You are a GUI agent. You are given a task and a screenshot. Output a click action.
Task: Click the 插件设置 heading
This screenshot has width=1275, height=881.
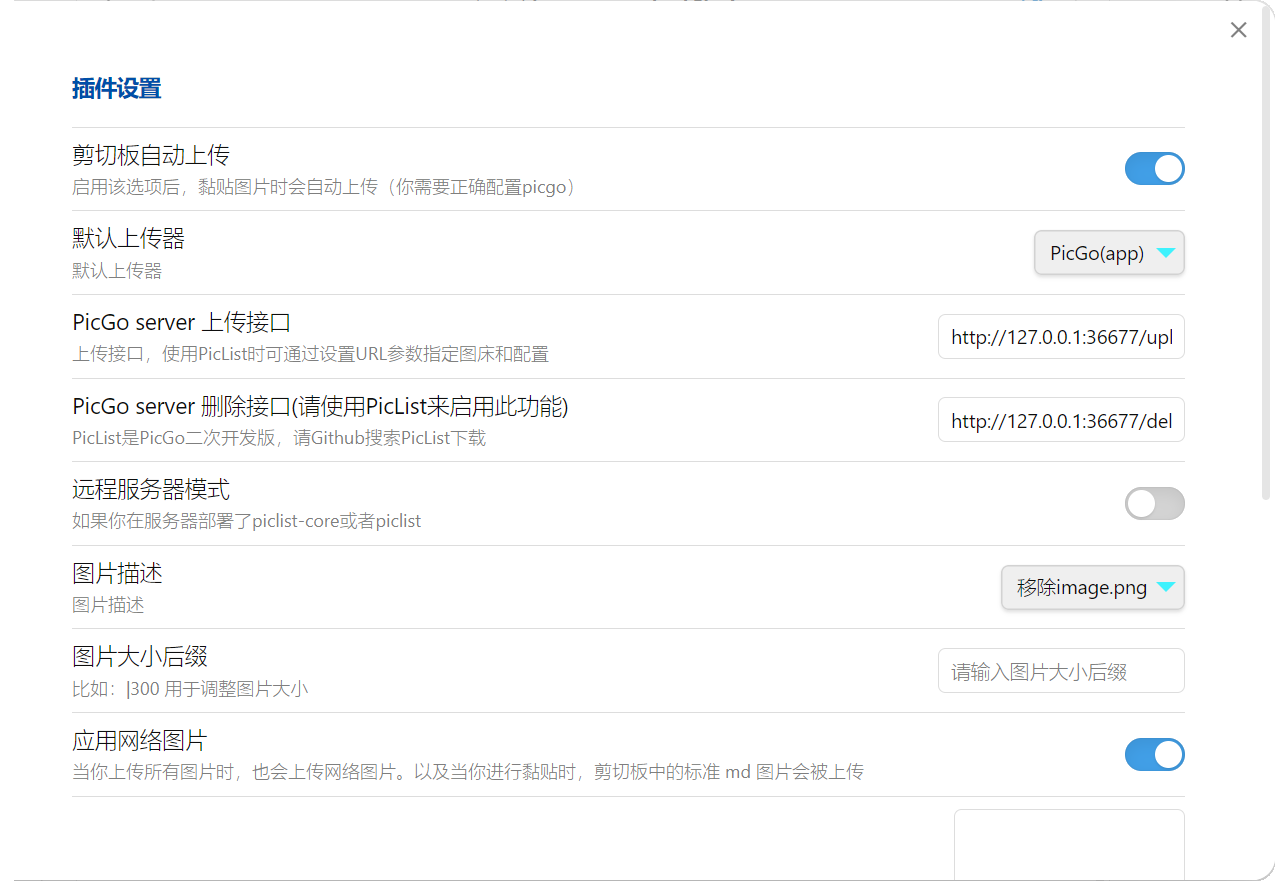[116, 89]
